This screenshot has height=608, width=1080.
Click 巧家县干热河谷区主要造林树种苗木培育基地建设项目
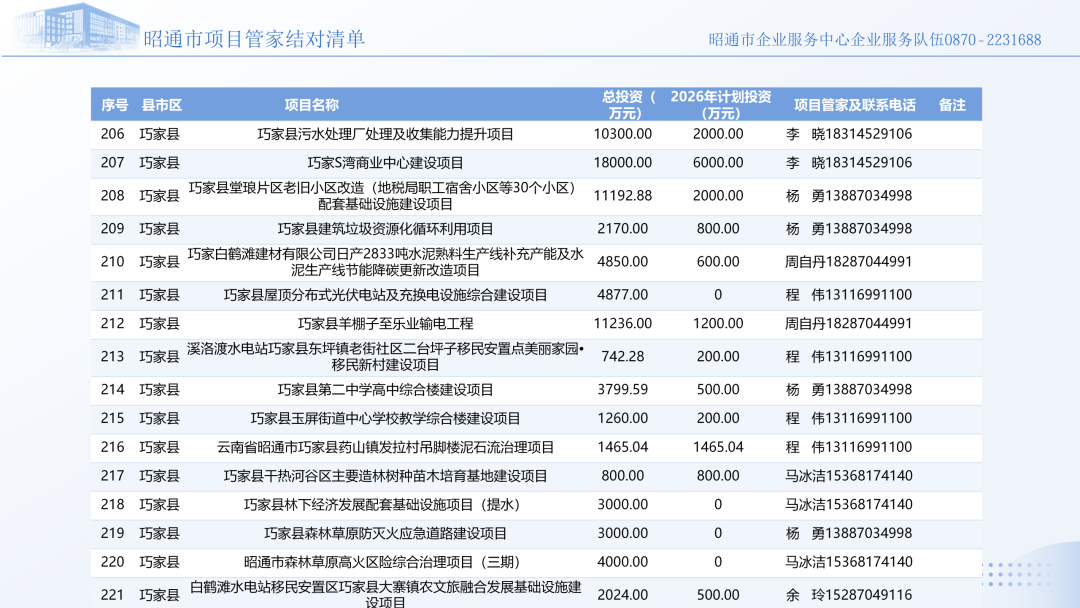(x=385, y=477)
